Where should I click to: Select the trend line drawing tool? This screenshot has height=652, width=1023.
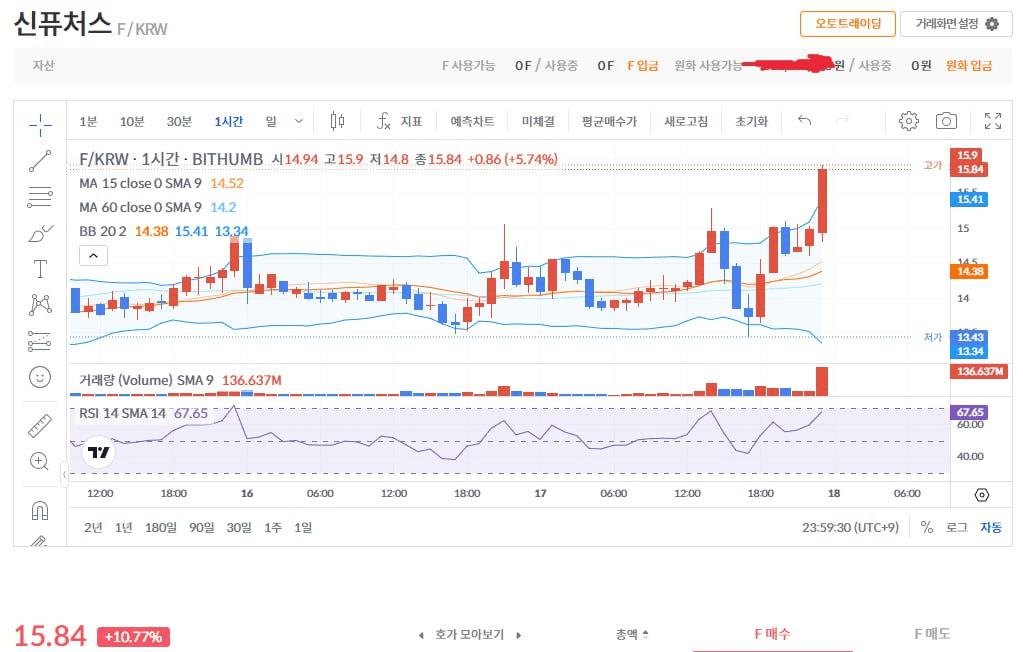pyautogui.click(x=40, y=160)
